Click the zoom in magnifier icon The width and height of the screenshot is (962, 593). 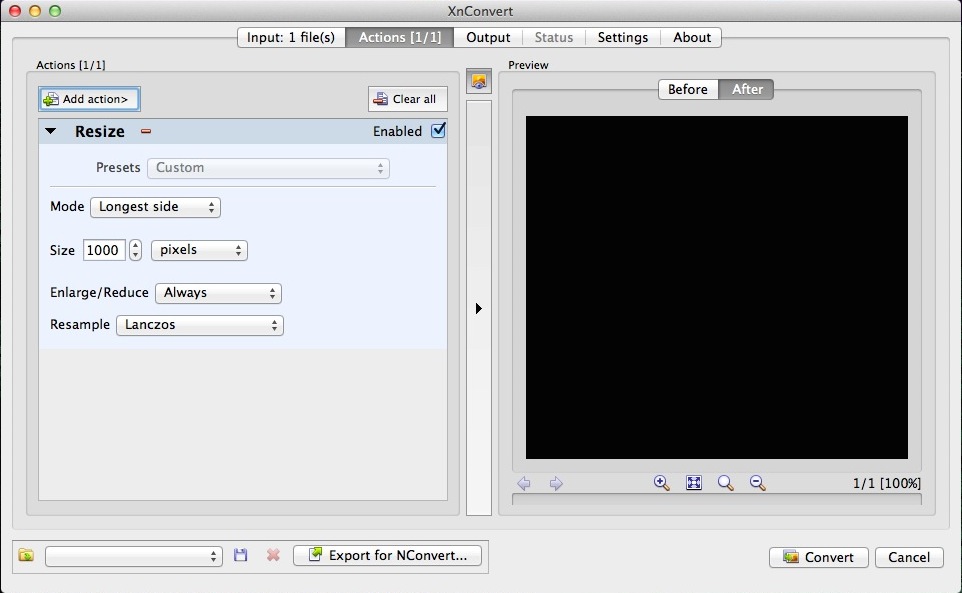point(661,483)
